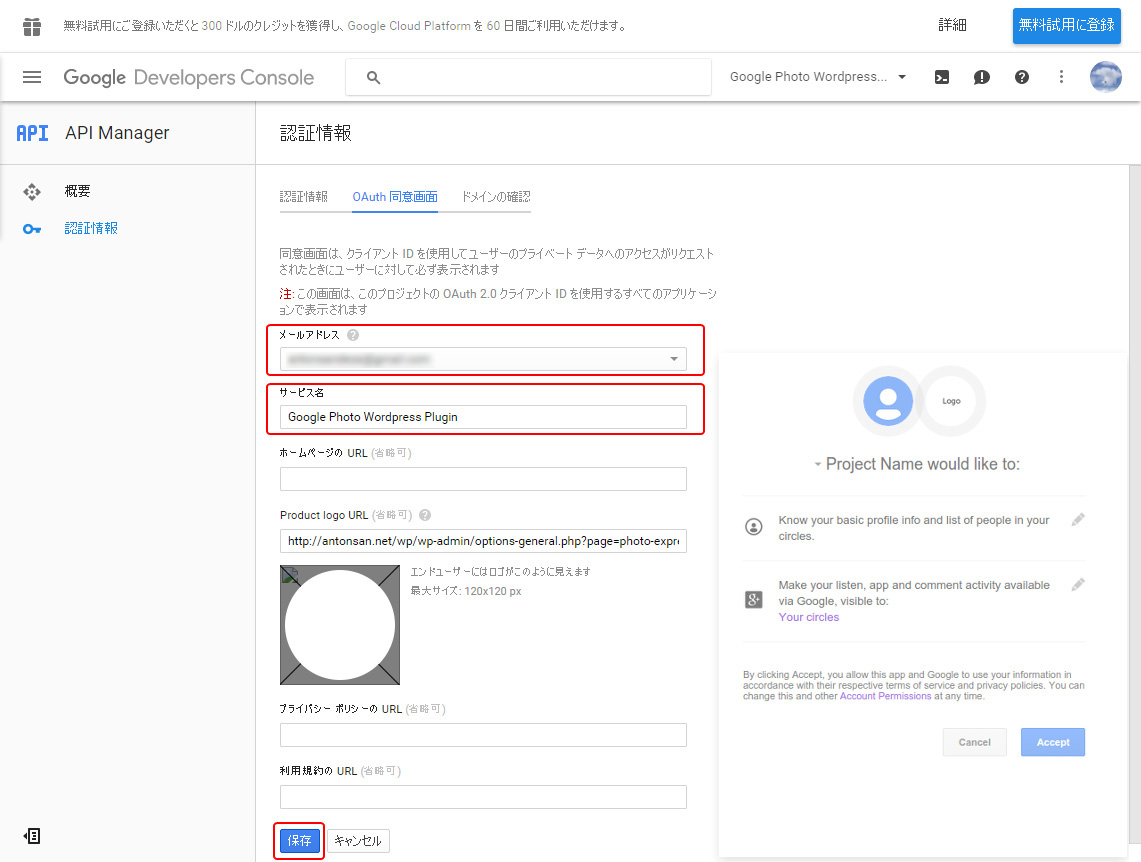Click the ホームページの URL field
The height and width of the screenshot is (862, 1141).
[483, 479]
